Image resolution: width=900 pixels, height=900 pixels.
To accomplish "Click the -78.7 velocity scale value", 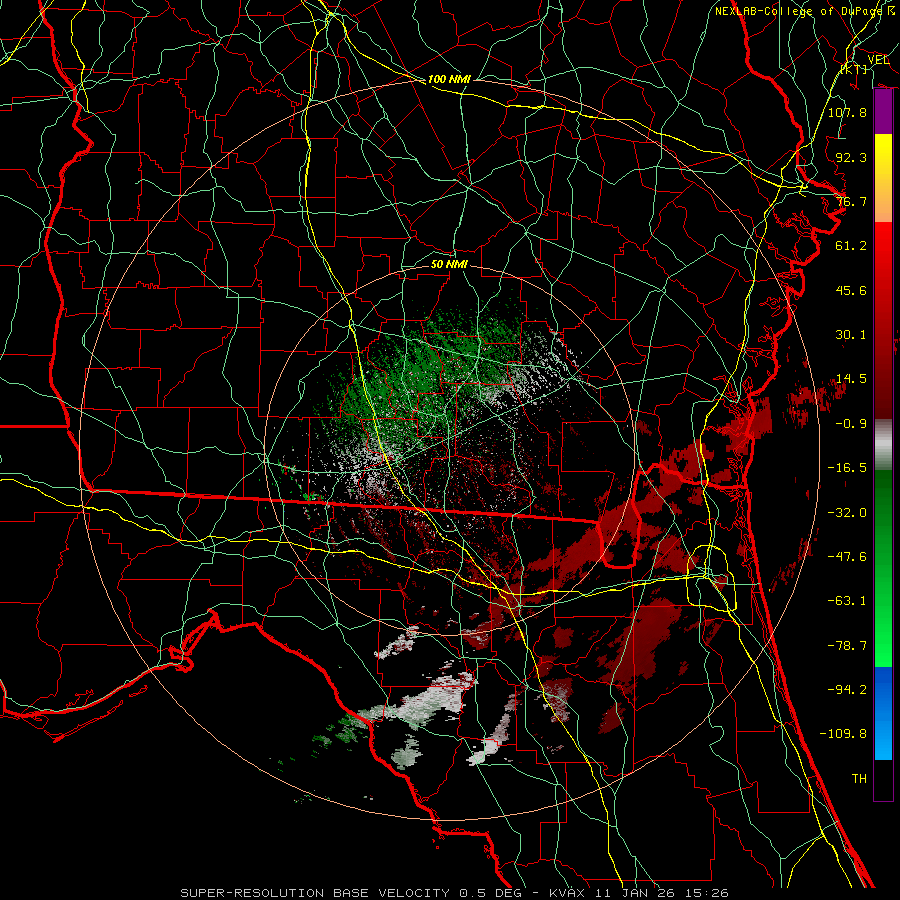I will [x=847, y=646].
